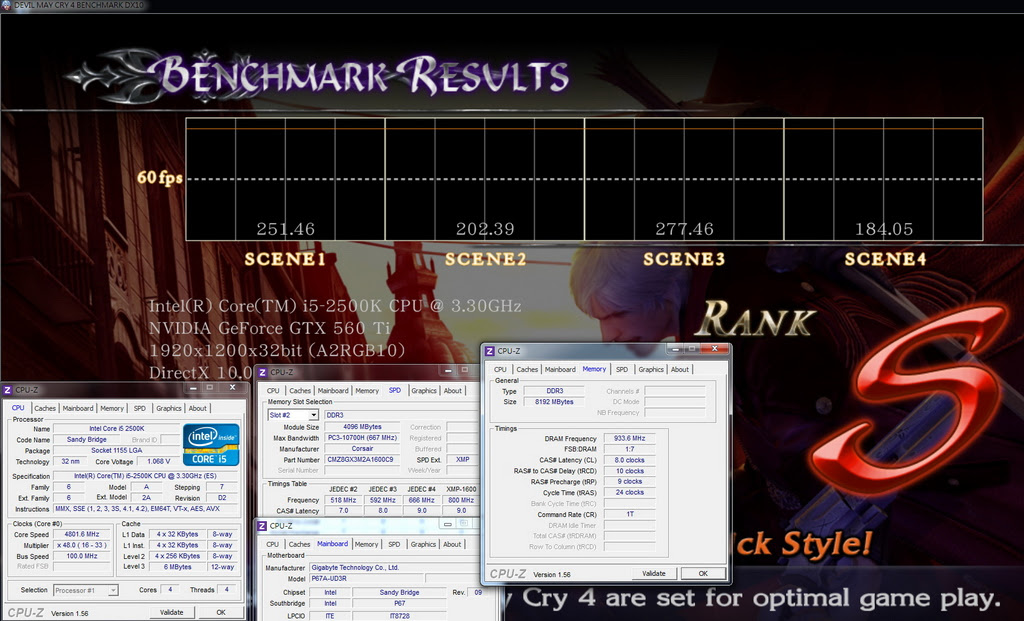Open Graphics tab in the processor CPU-Z window
Image resolution: width=1024 pixels, height=621 pixels.
click(x=168, y=408)
